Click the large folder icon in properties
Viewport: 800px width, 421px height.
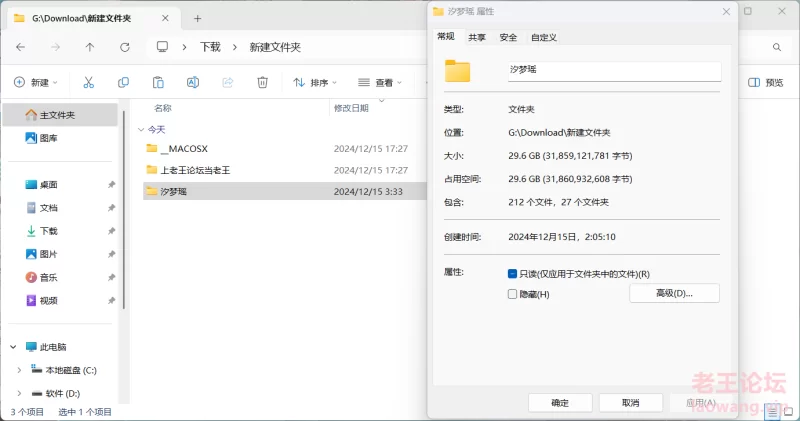tap(457, 71)
